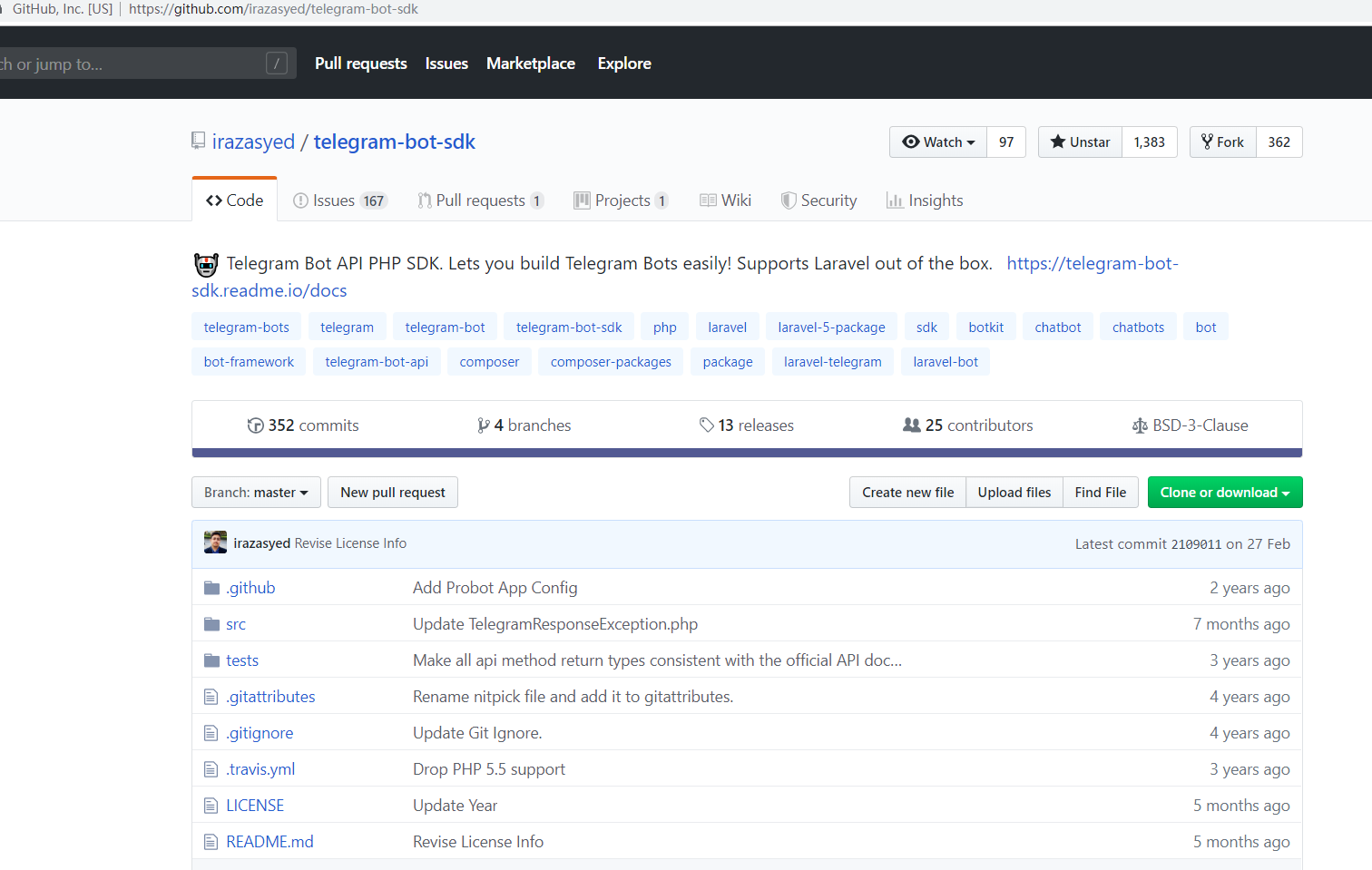This screenshot has width=1372, height=870.
Task: Switch to the Code tab
Action: tap(235, 200)
